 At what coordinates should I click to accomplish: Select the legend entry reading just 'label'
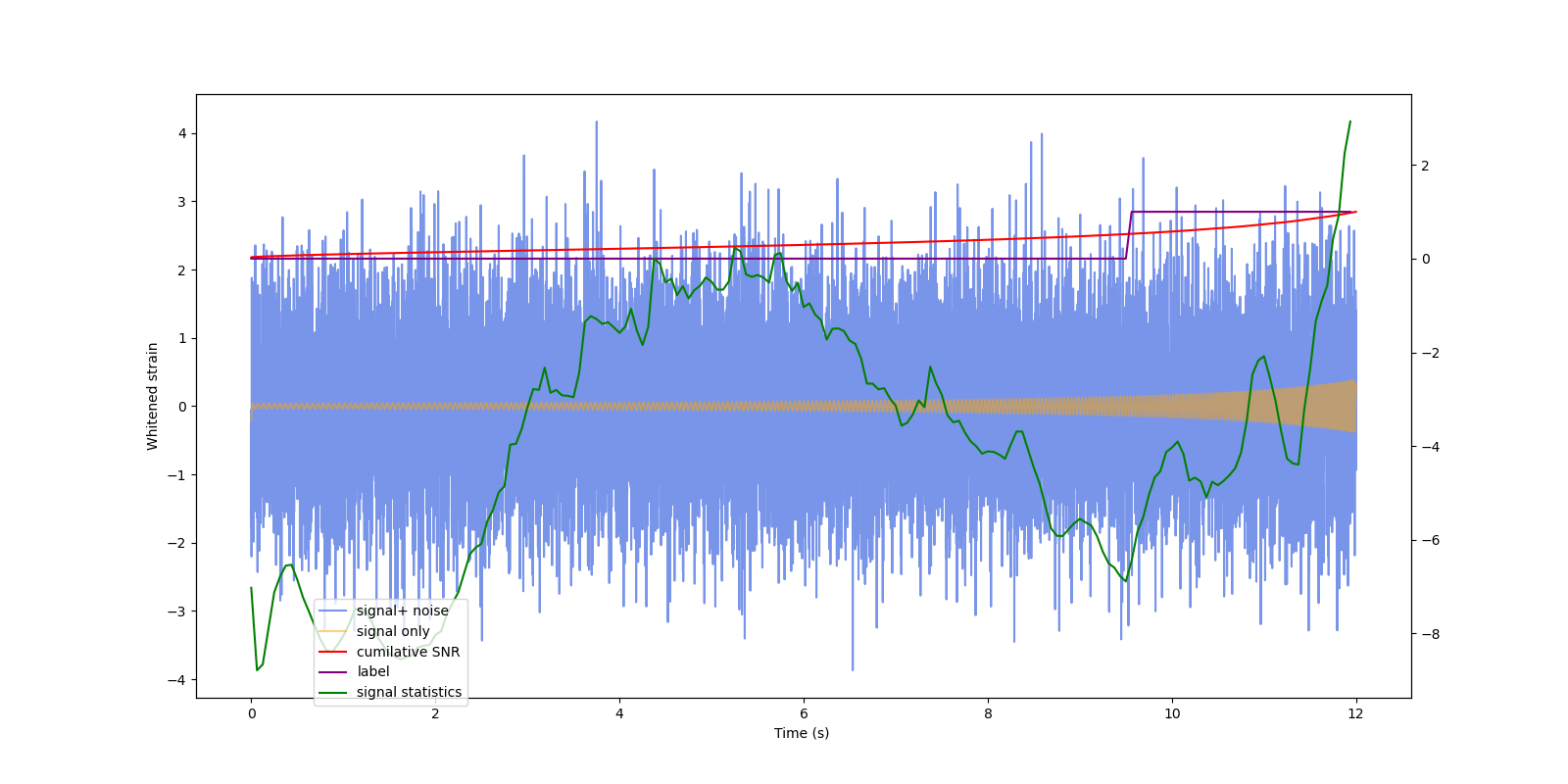373,671
